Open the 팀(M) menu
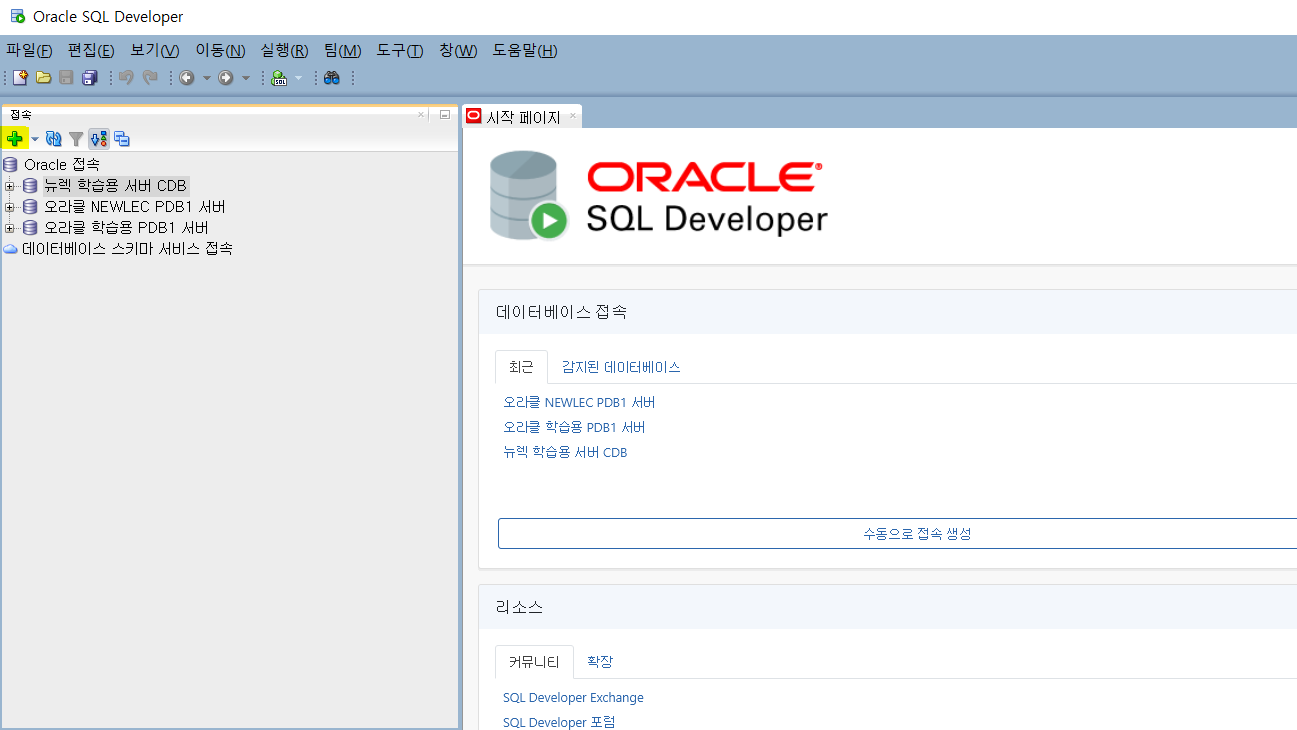 tap(343, 51)
